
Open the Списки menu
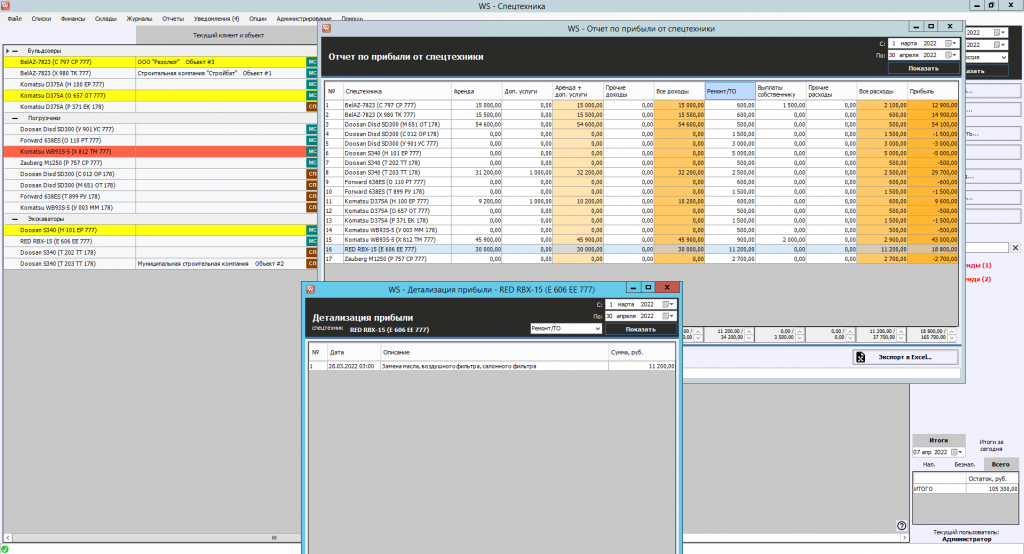[x=41, y=19]
